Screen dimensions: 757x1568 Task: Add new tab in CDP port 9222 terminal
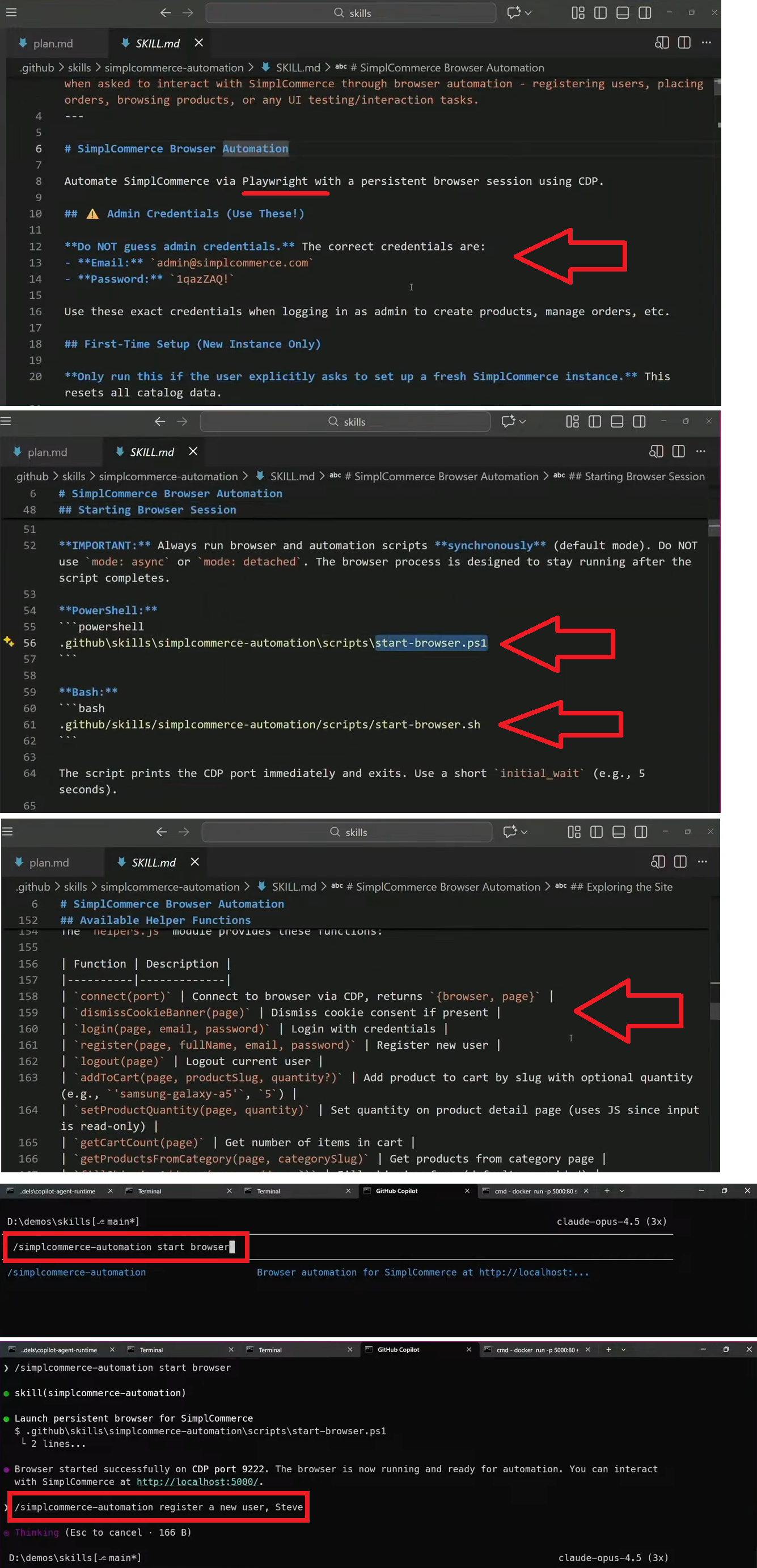pyautogui.click(x=608, y=1350)
